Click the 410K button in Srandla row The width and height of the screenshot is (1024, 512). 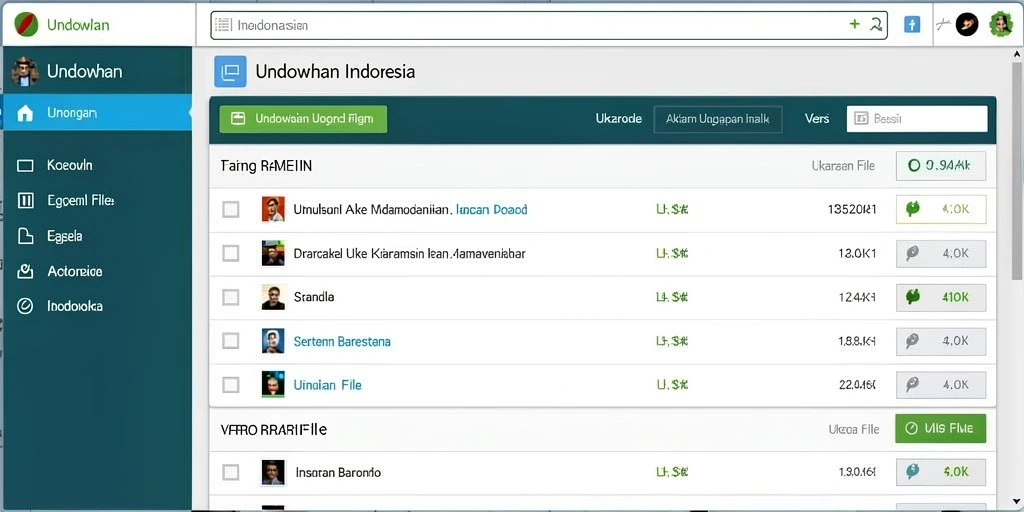click(x=940, y=296)
